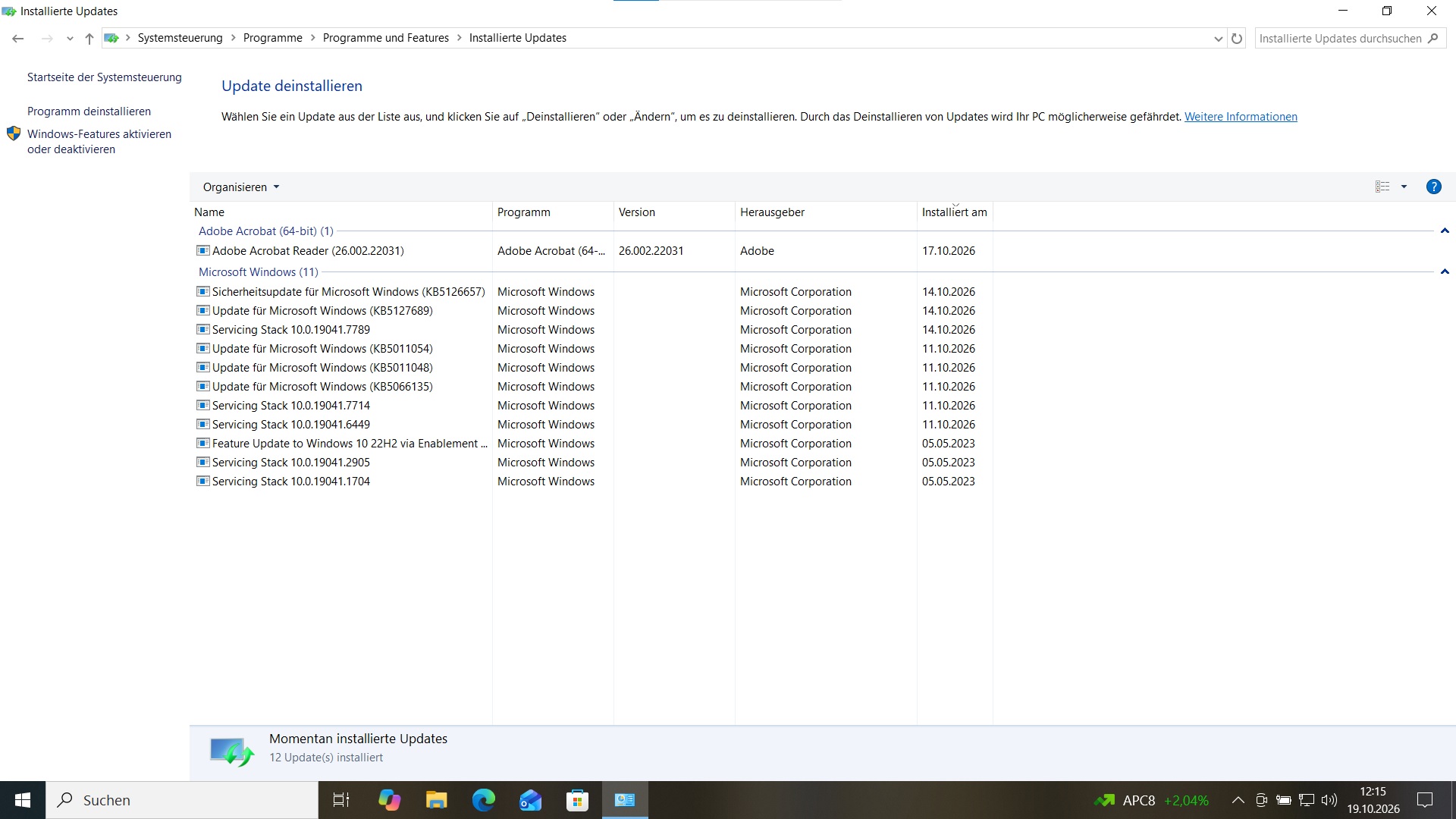Navigate to Systemsteuerung in the breadcrumb

[x=180, y=38]
